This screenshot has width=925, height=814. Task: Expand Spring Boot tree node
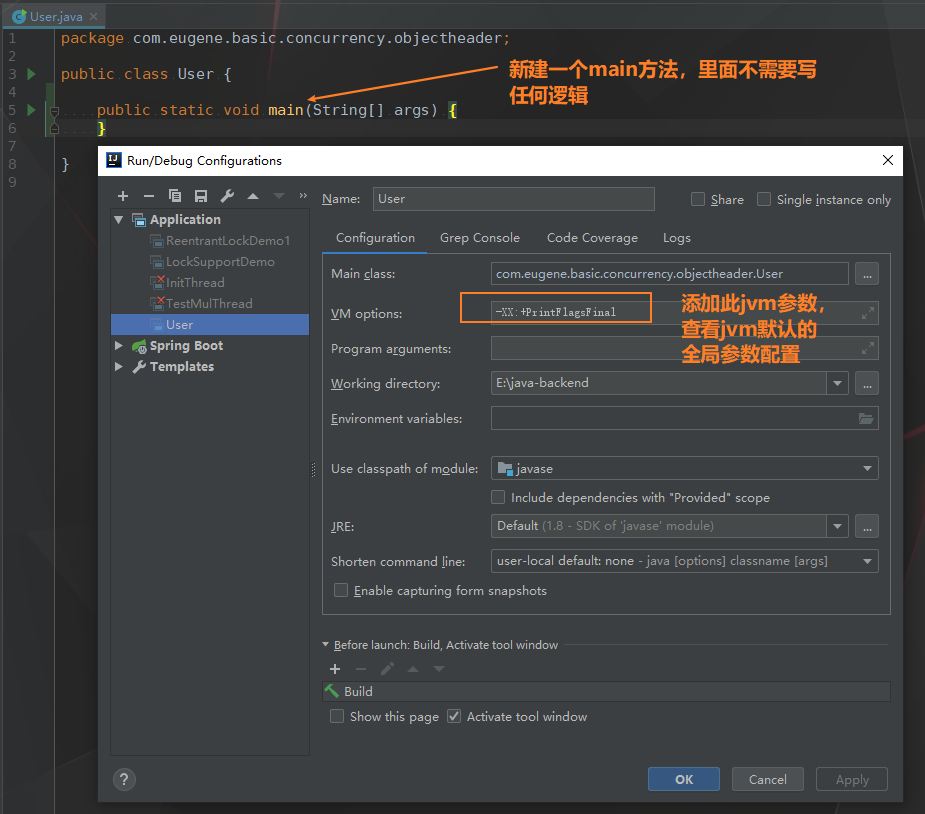tap(119, 346)
